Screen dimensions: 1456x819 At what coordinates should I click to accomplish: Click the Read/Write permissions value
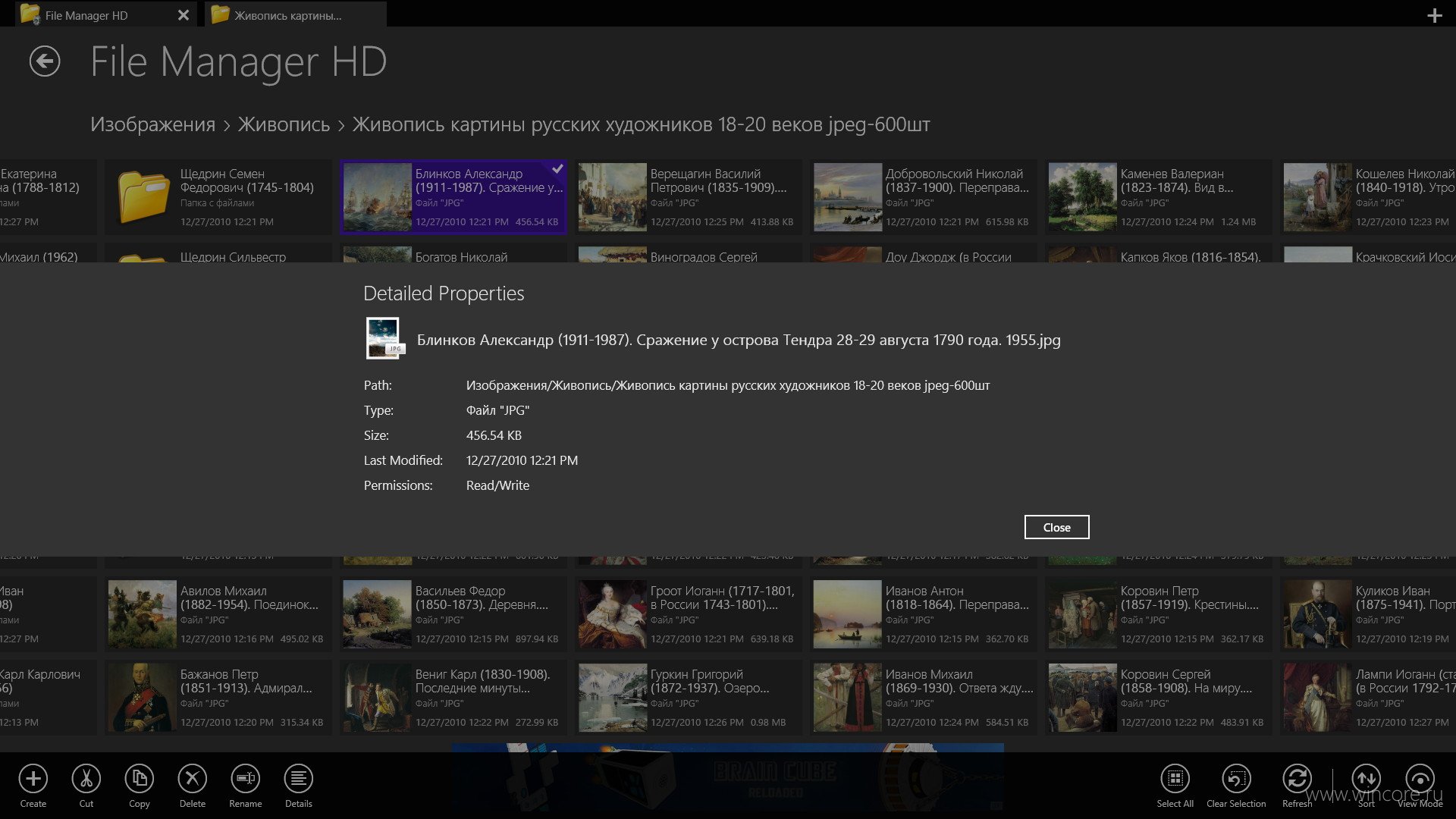(497, 485)
